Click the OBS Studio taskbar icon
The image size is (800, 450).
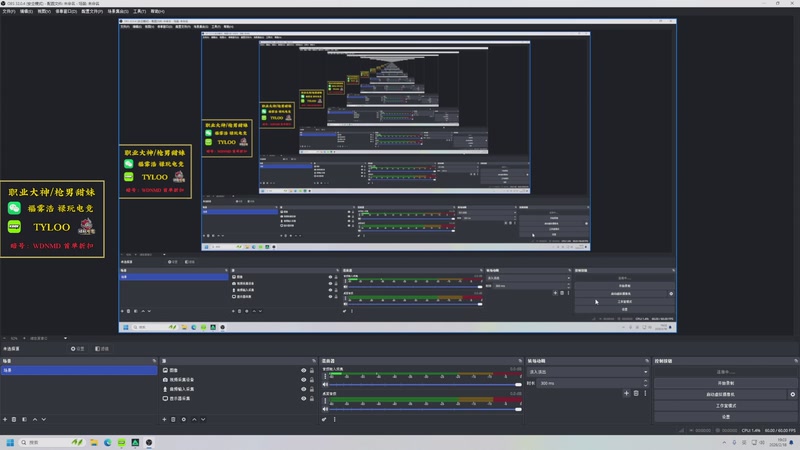pyautogui.click(x=149, y=442)
